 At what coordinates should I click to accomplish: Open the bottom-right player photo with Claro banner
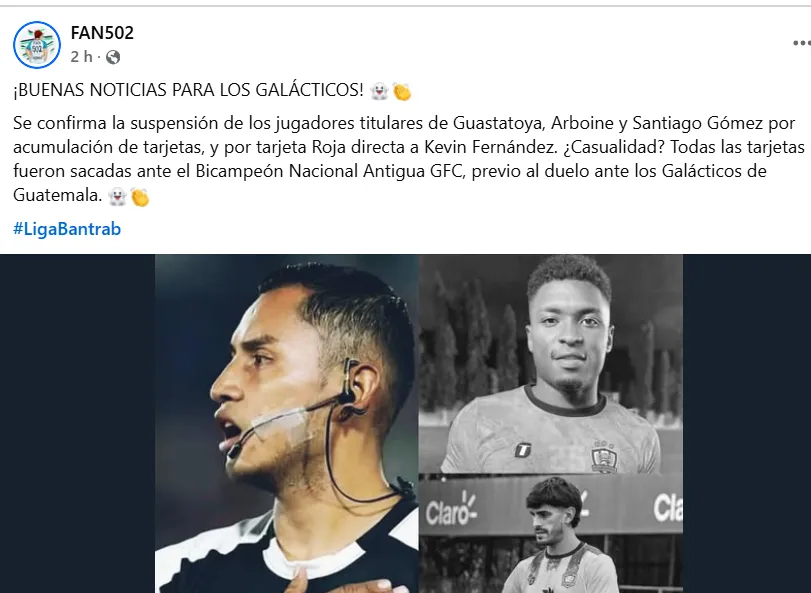point(551,534)
